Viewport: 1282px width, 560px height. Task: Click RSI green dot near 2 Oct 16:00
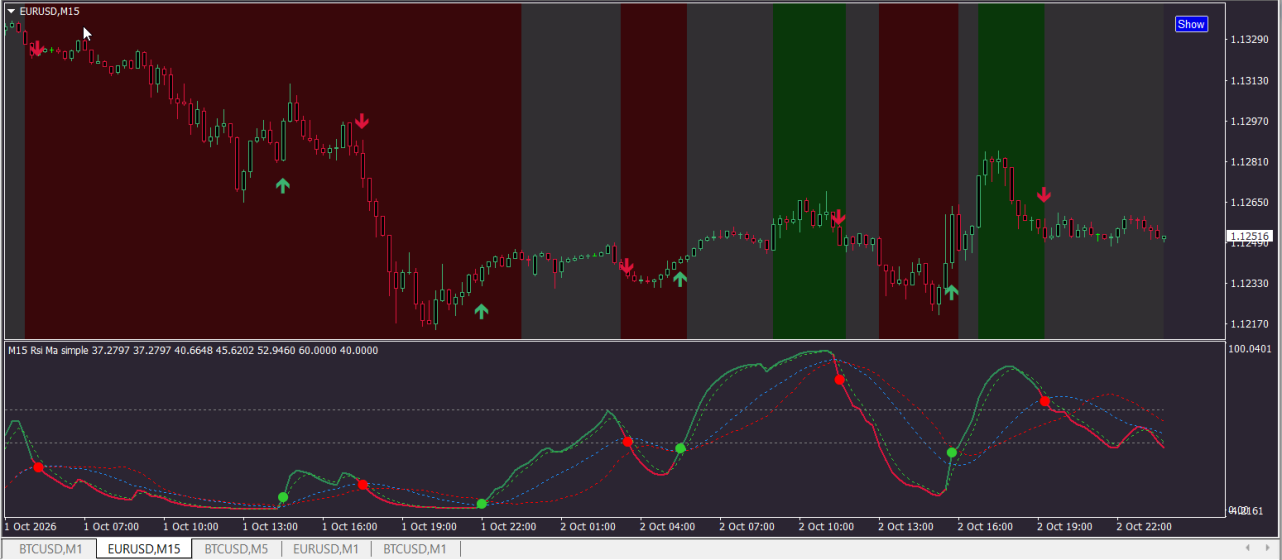coord(952,453)
